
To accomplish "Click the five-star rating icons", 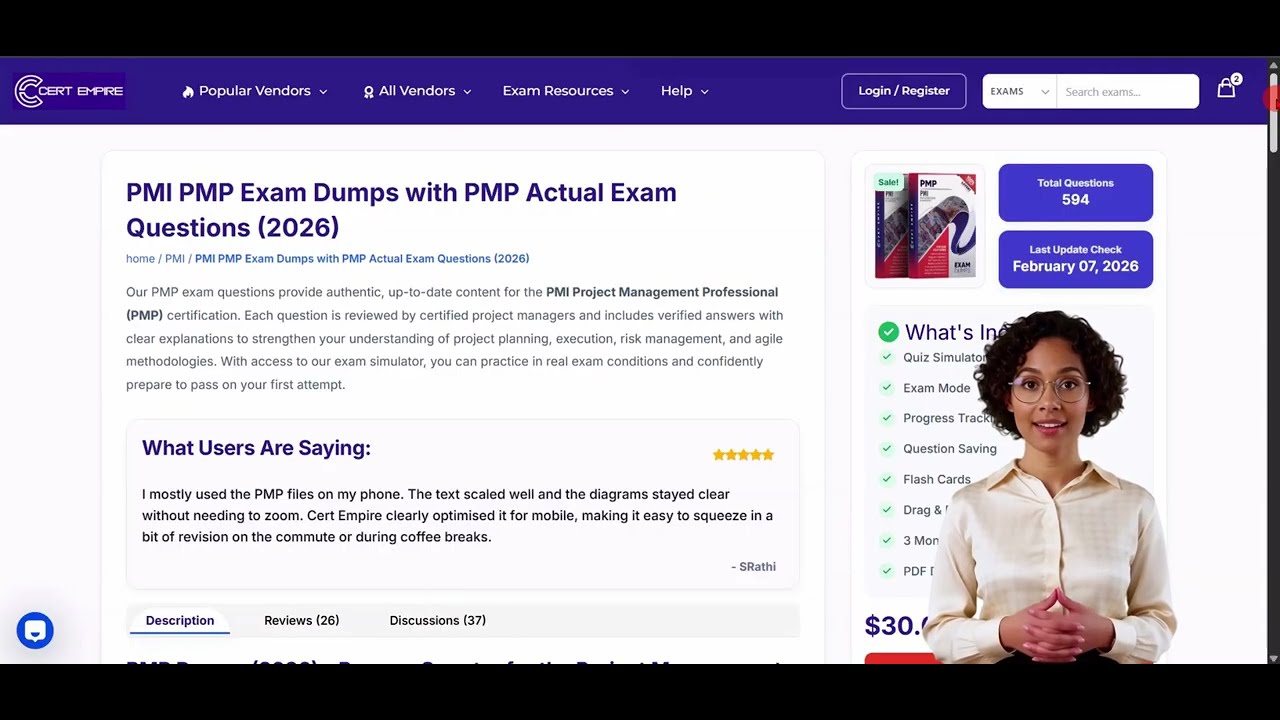I will click(743, 455).
